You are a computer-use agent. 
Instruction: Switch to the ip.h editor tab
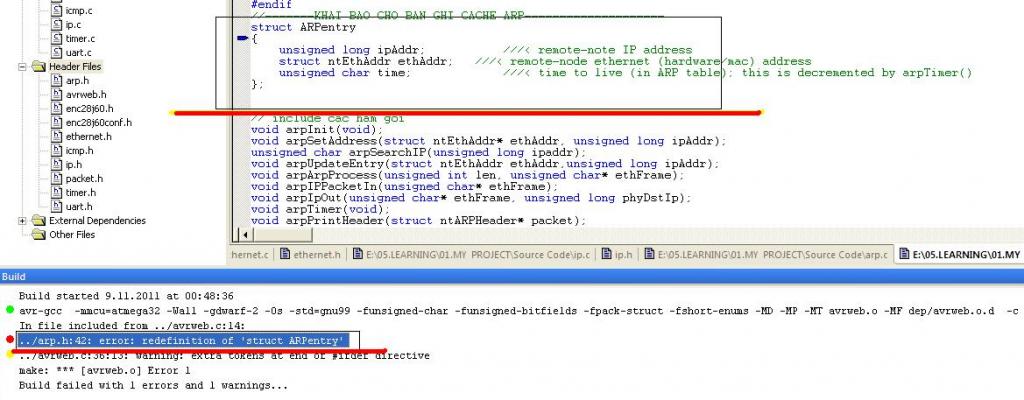pyautogui.click(x=615, y=255)
